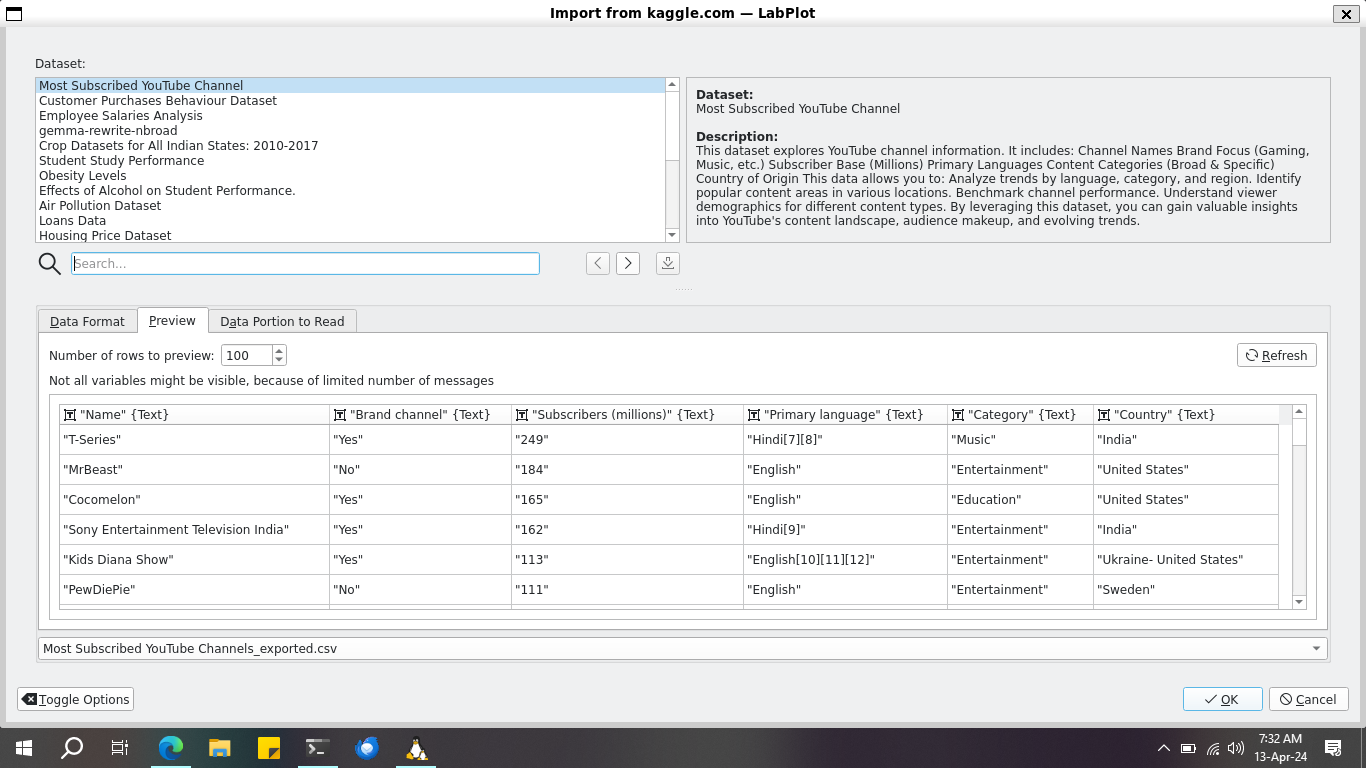Click the Brand channel column header
This screenshot has height=768, width=1366.
click(x=420, y=414)
